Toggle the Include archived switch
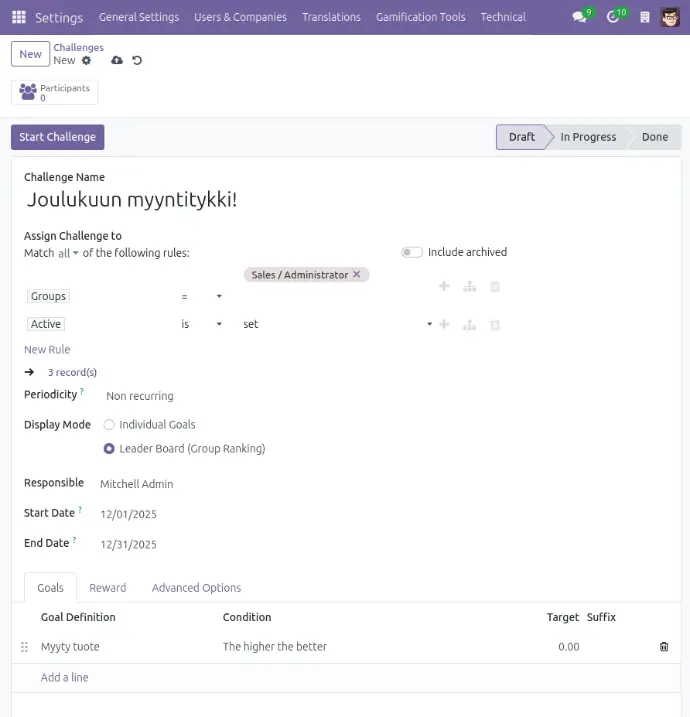The image size is (690, 717). tap(411, 253)
